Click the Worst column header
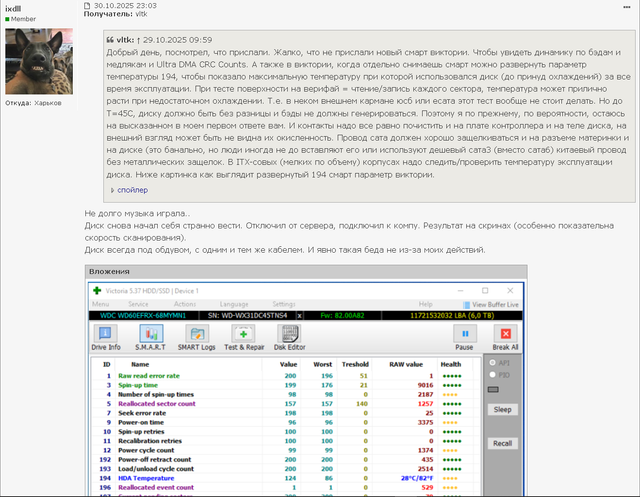Image resolution: width=640 pixels, height=497 pixels. pos(322,364)
